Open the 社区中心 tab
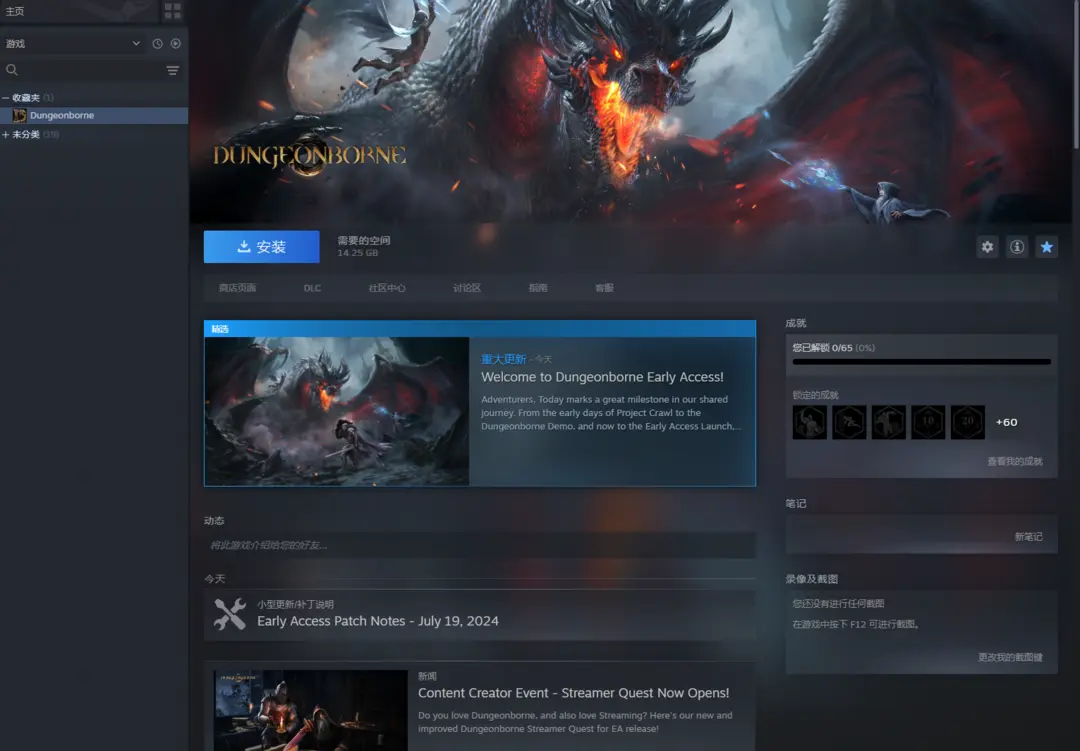This screenshot has width=1080, height=751. [387, 288]
